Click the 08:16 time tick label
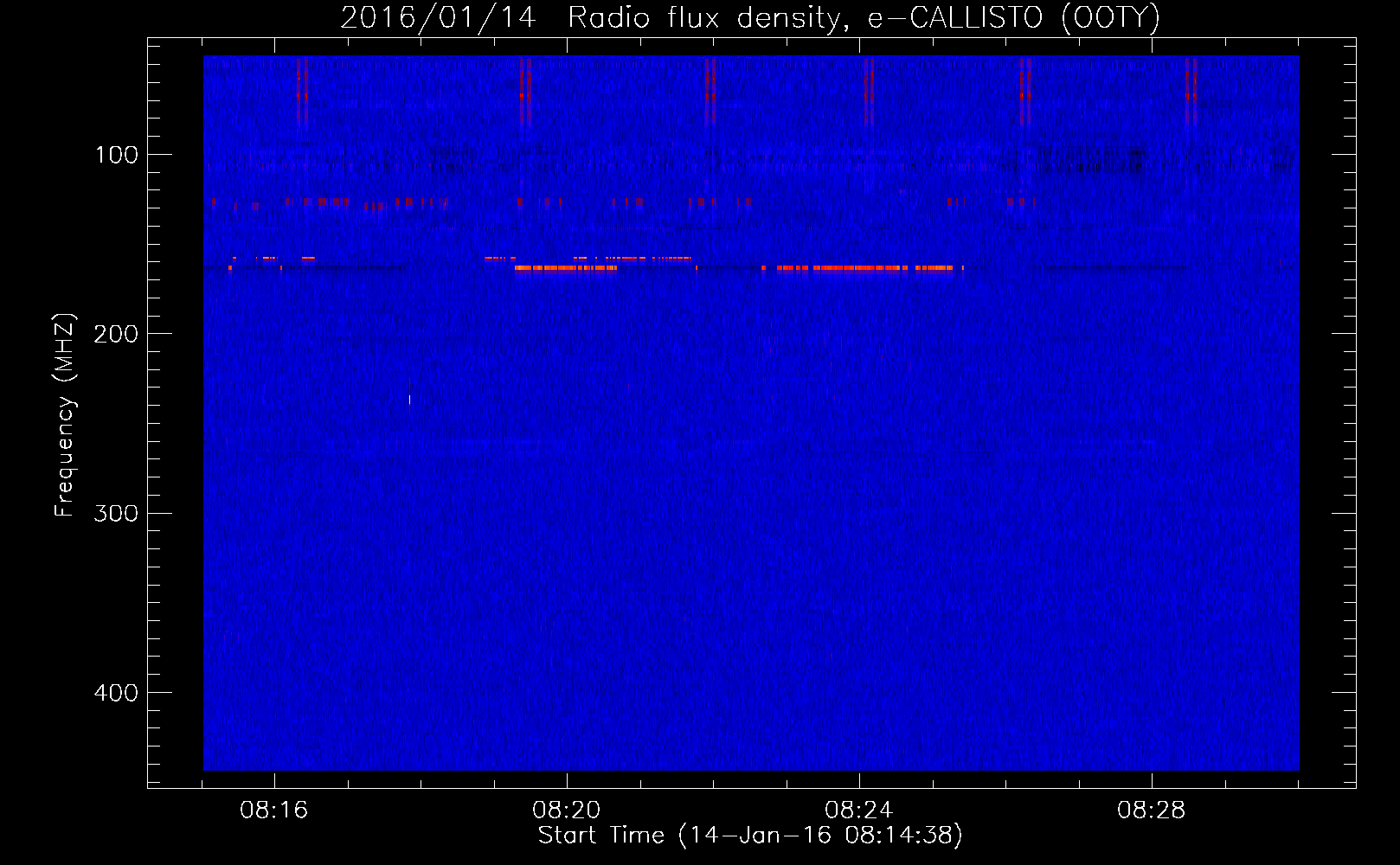Image resolution: width=1400 pixels, height=865 pixels. 274,811
